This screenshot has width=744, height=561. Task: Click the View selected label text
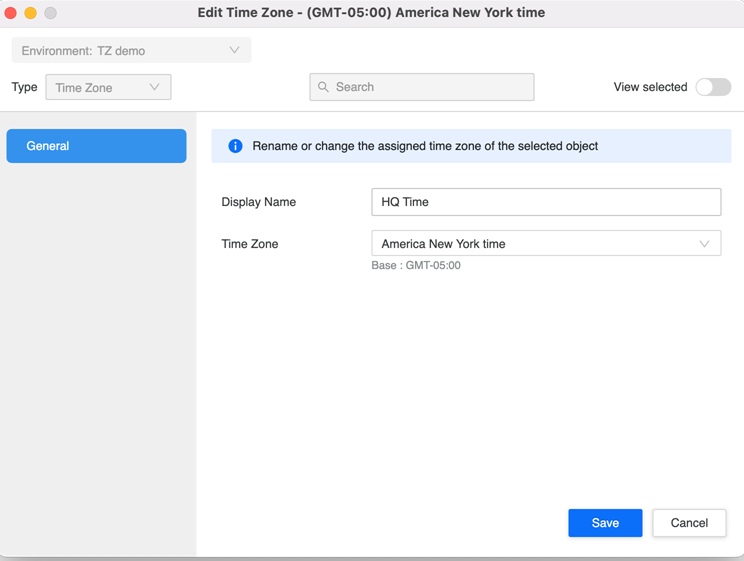point(650,87)
